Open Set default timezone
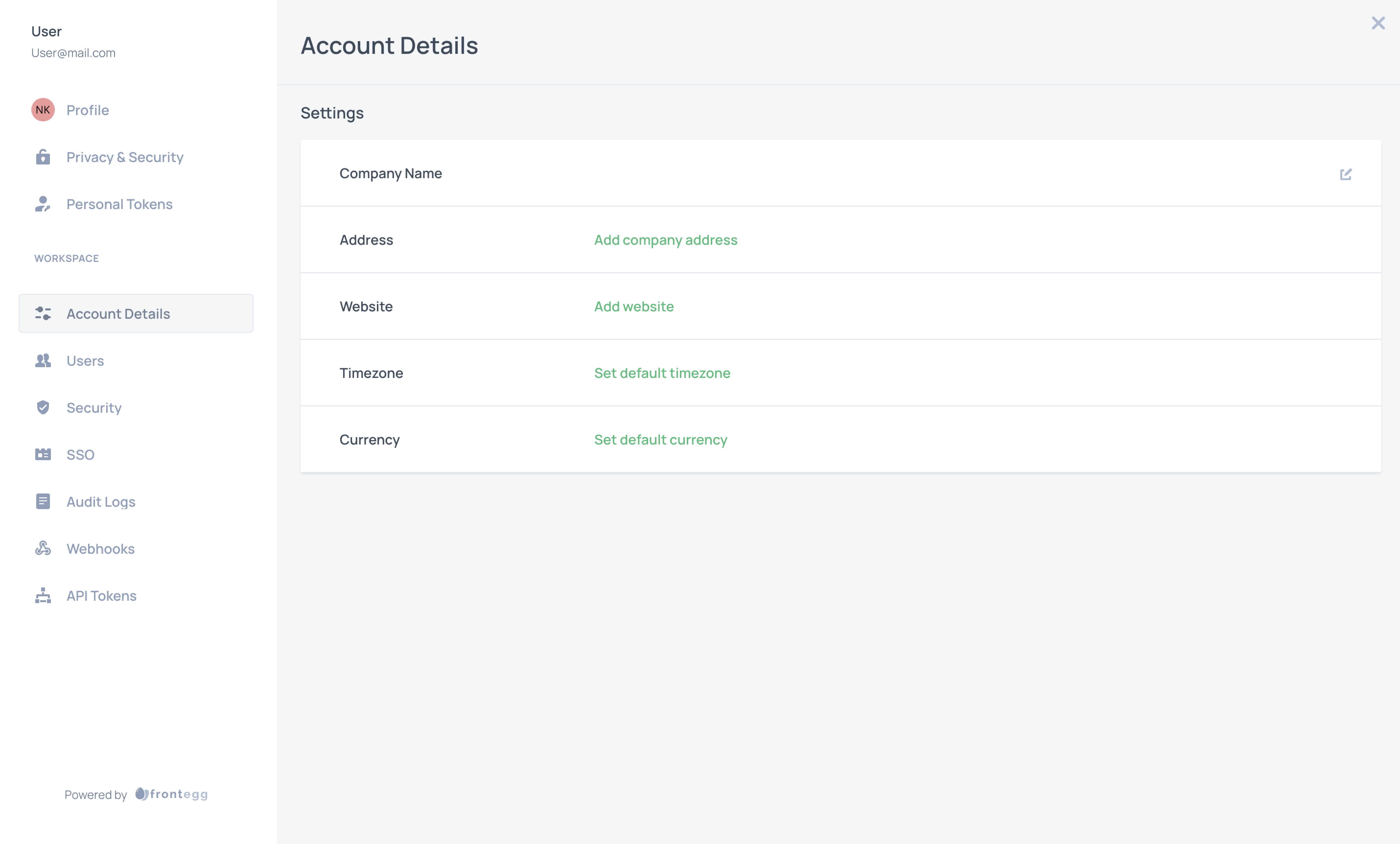Image resolution: width=1400 pixels, height=844 pixels. point(662,373)
